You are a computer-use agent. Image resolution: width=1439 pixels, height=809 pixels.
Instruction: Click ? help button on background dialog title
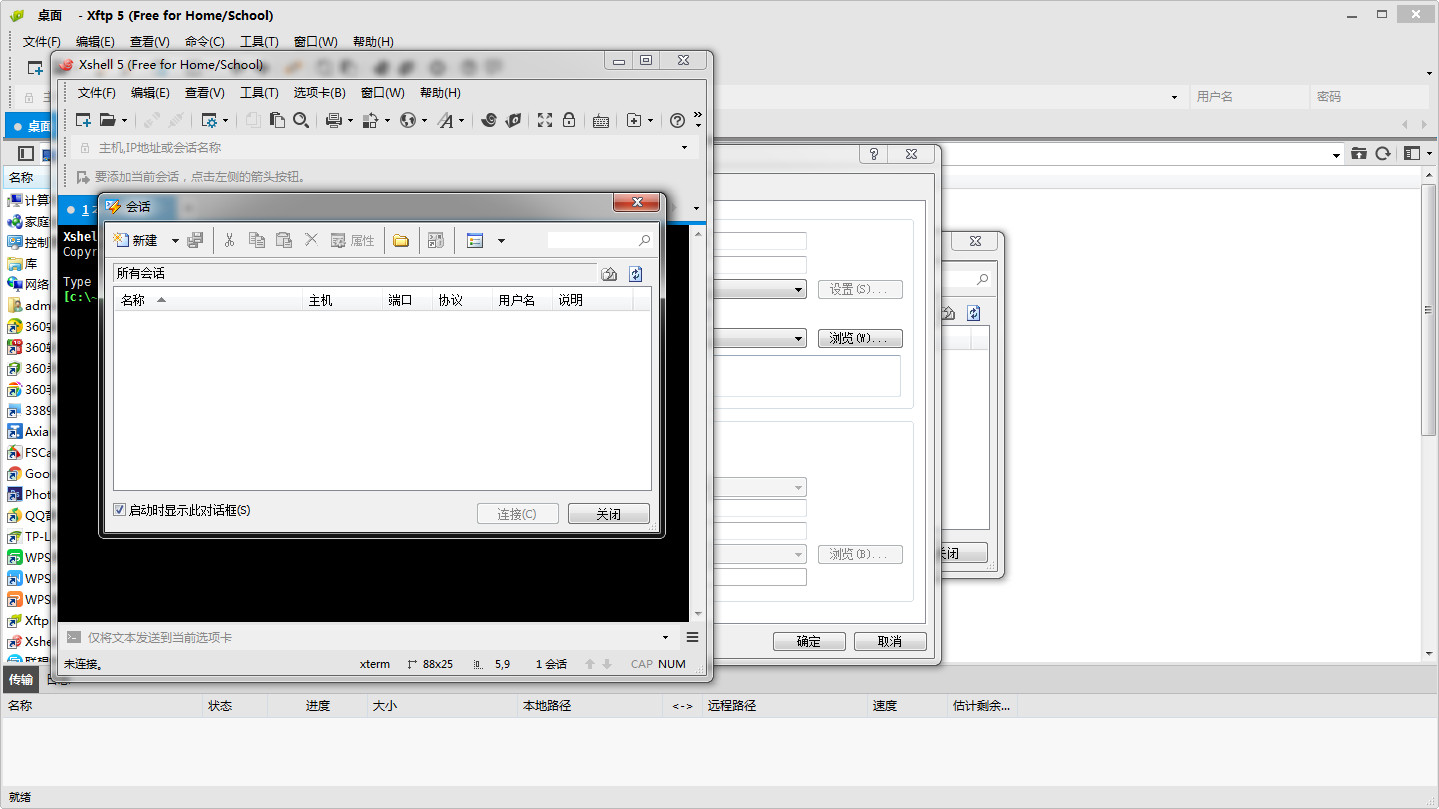pyautogui.click(x=874, y=154)
